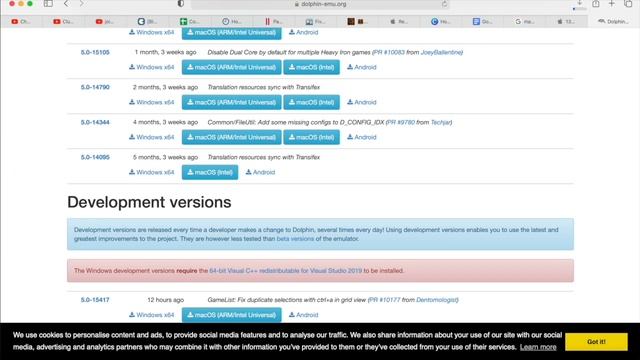Open Dentomologist author link
Image resolution: width=640 pixels, height=360 pixels.
click(x=437, y=300)
